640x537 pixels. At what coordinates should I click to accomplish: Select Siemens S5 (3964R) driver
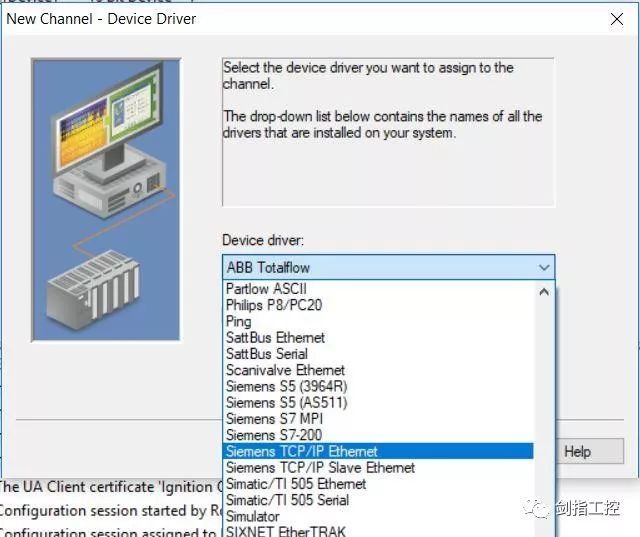286,386
